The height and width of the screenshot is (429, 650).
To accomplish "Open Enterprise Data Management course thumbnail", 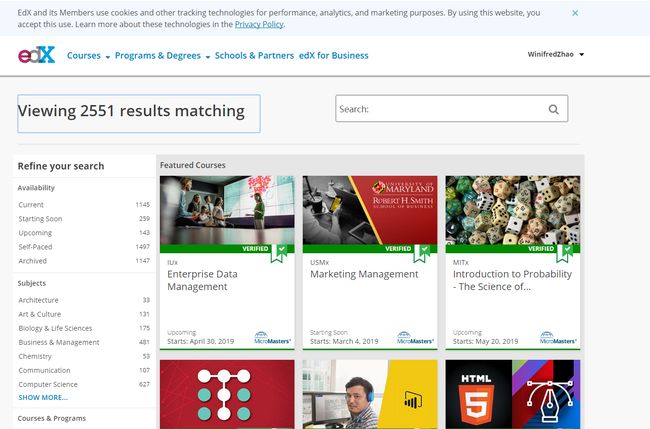I will 227,210.
